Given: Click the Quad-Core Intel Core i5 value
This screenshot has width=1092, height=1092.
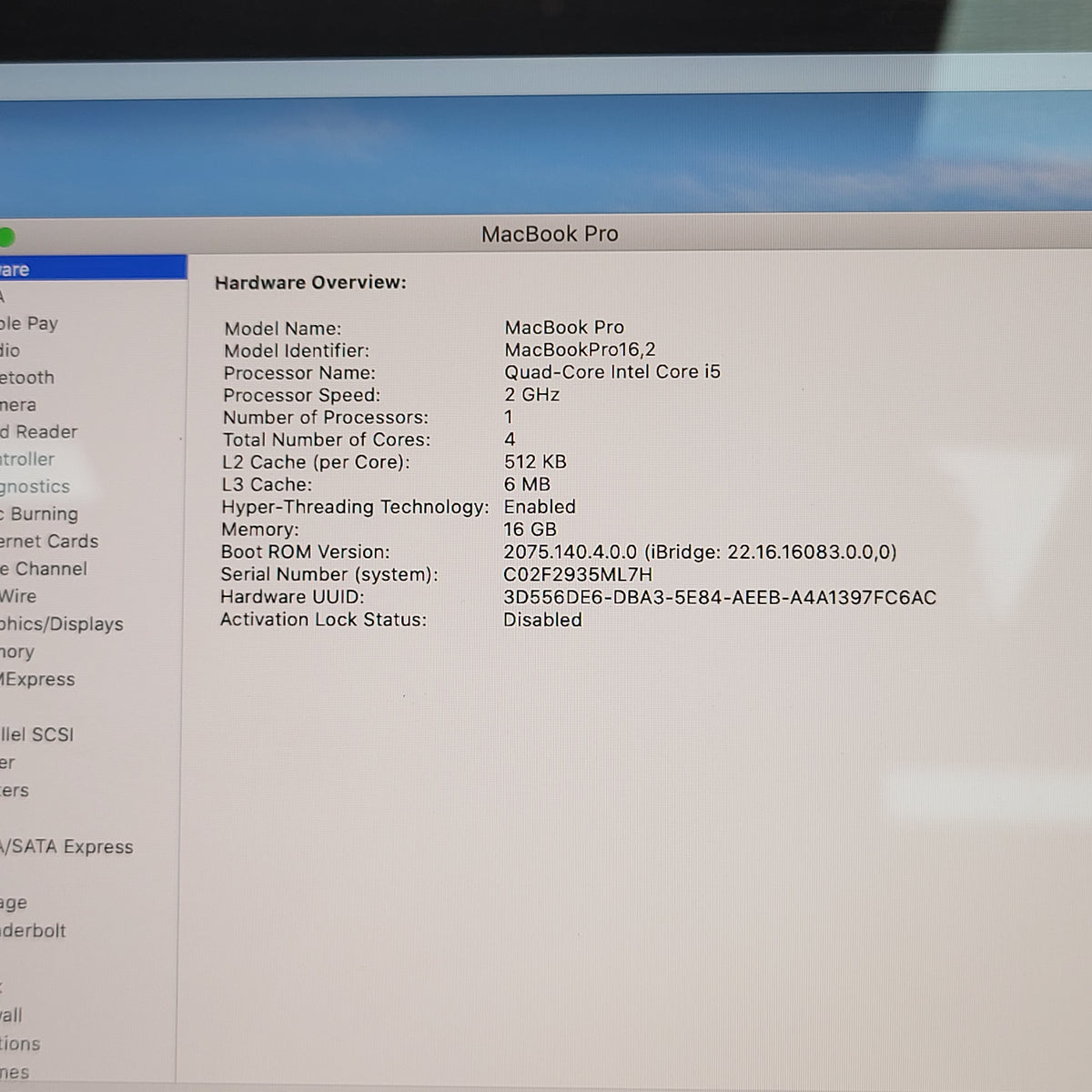Looking at the screenshot, I should [x=612, y=371].
